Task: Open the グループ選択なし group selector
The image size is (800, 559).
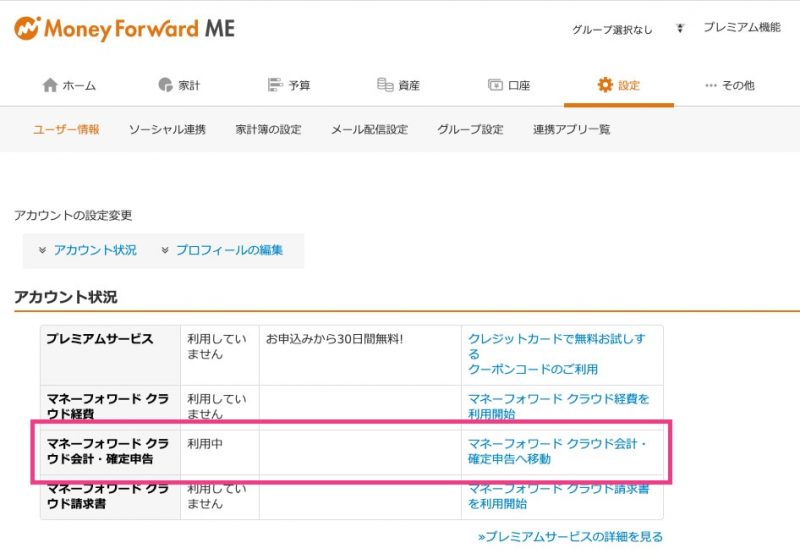Action: pos(612,30)
